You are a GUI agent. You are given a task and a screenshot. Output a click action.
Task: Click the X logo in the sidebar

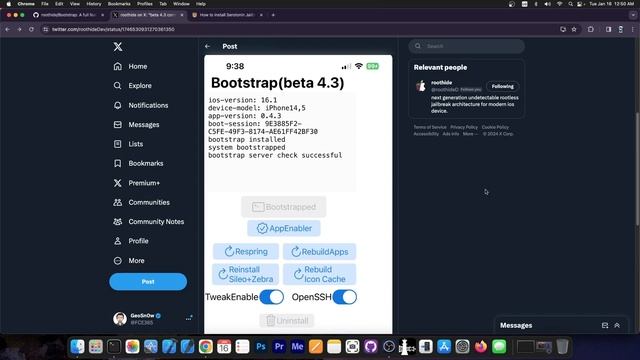pyautogui.click(x=118, y=47)
